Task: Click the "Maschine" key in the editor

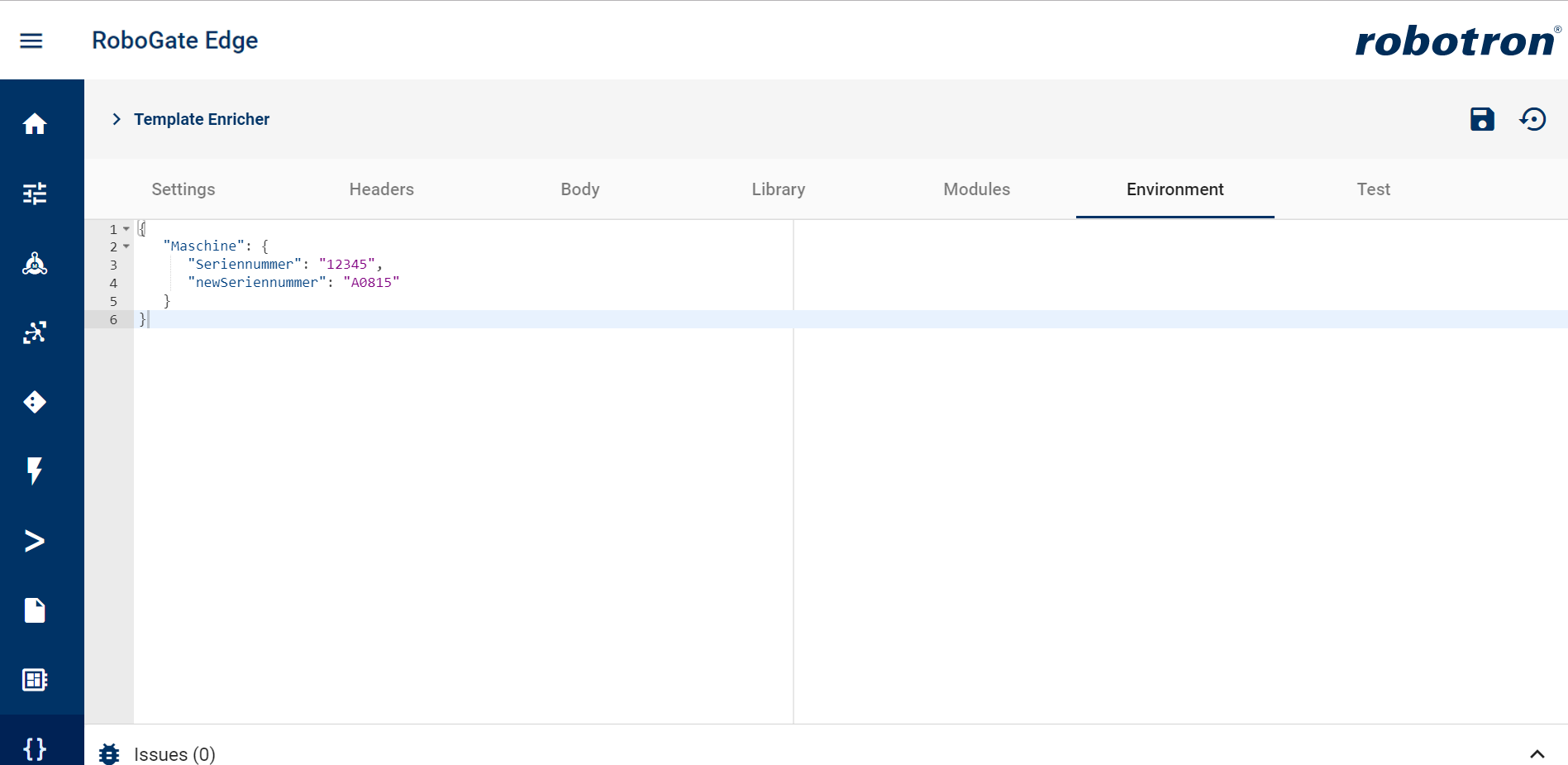Action: point(204,246)
